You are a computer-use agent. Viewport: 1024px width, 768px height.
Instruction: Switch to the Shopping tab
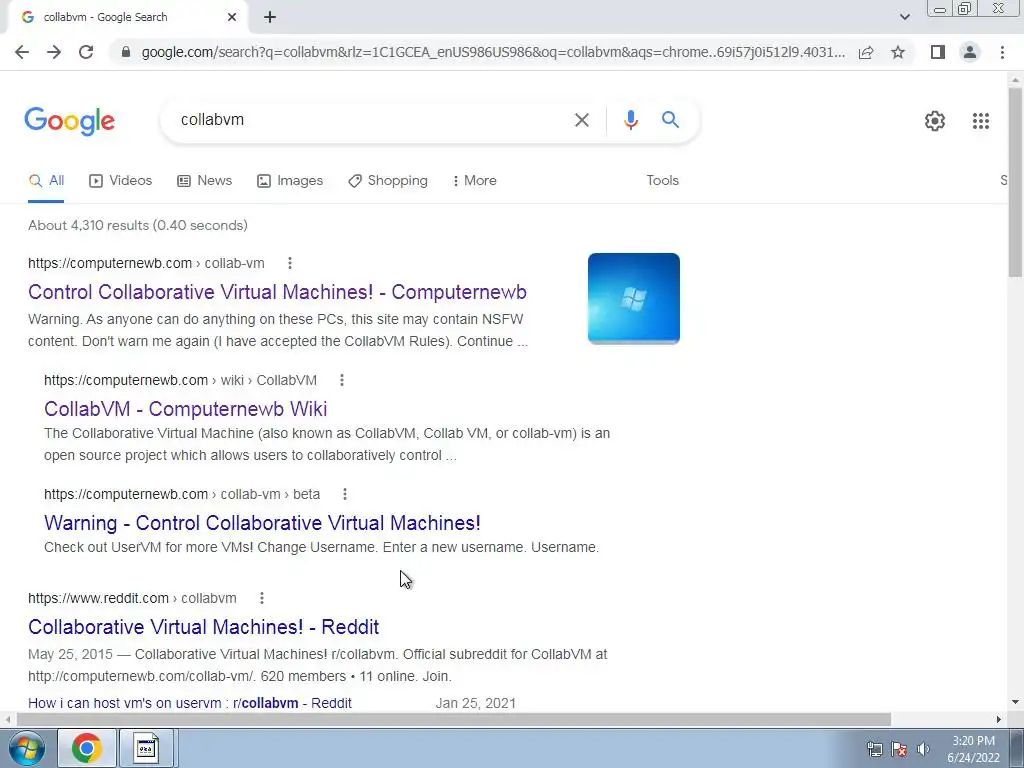click(388, 181)
